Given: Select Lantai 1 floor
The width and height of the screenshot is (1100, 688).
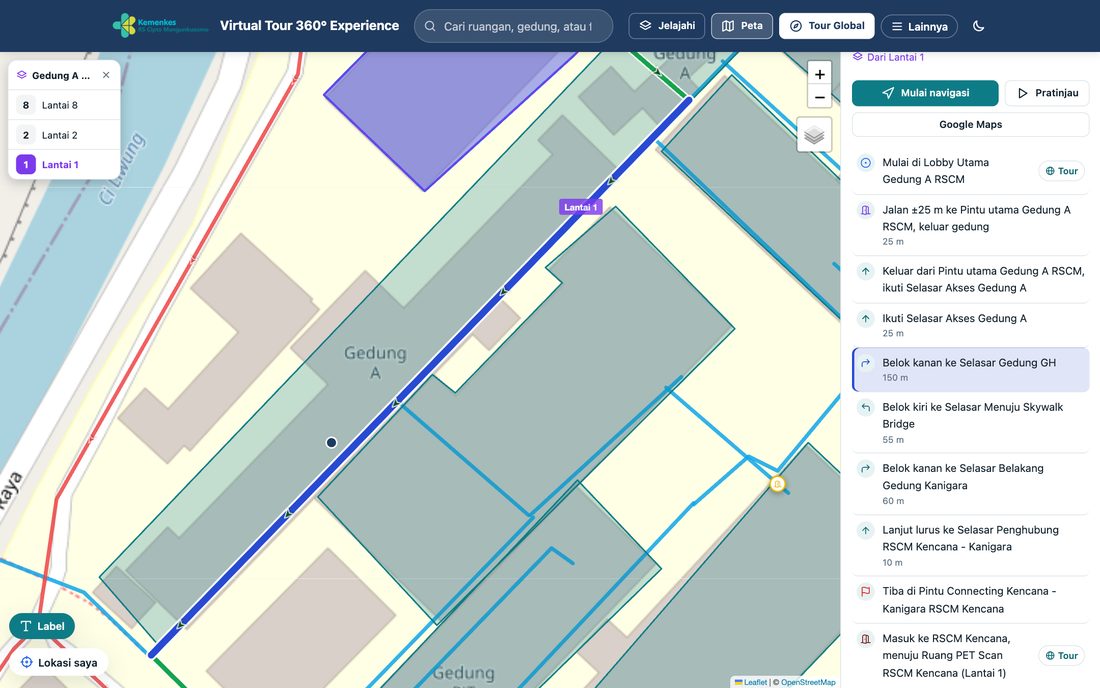Looking at the screenshot, I should [65, 165].
